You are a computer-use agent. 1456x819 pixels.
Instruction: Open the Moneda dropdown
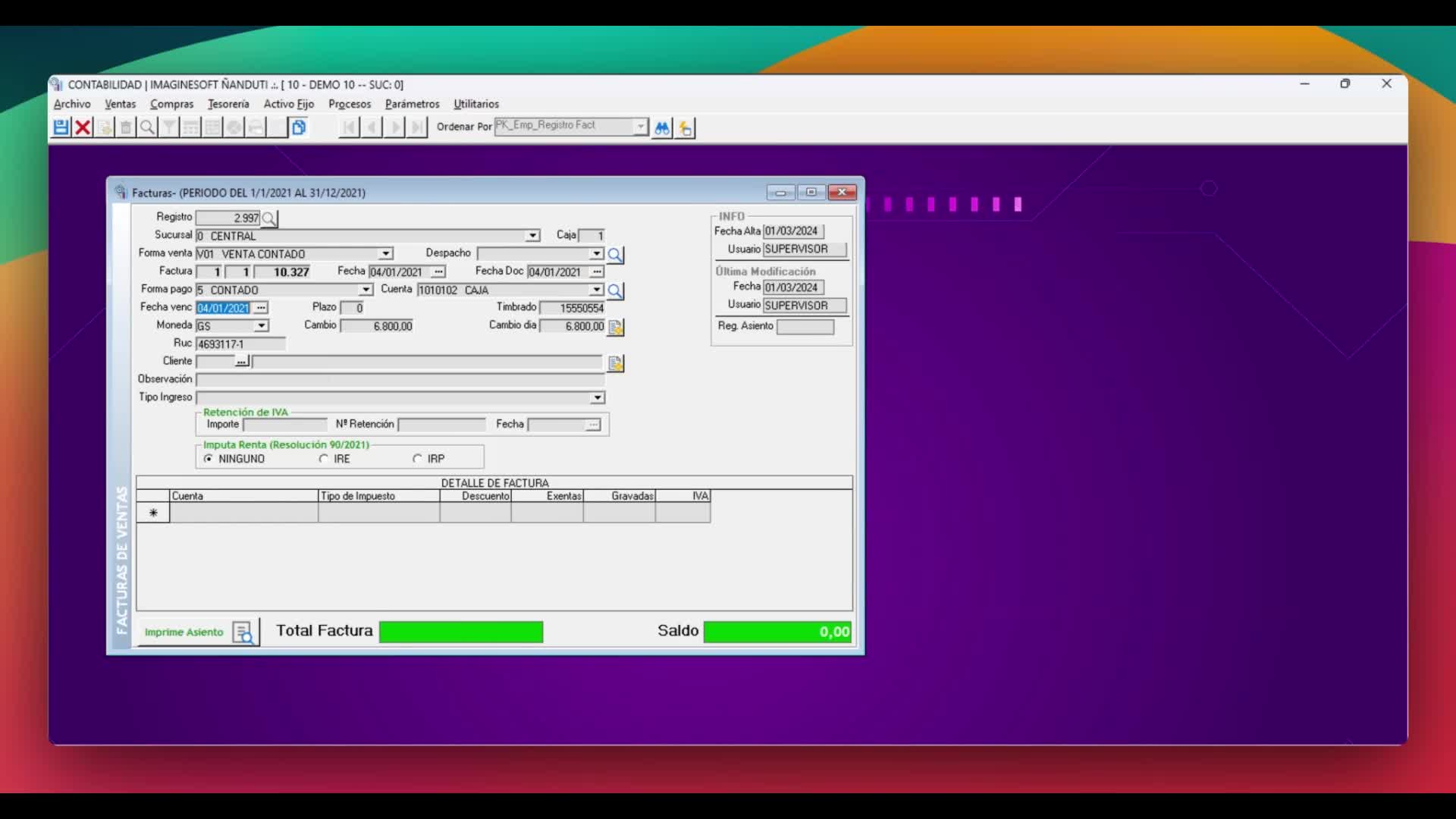point(262,325)
